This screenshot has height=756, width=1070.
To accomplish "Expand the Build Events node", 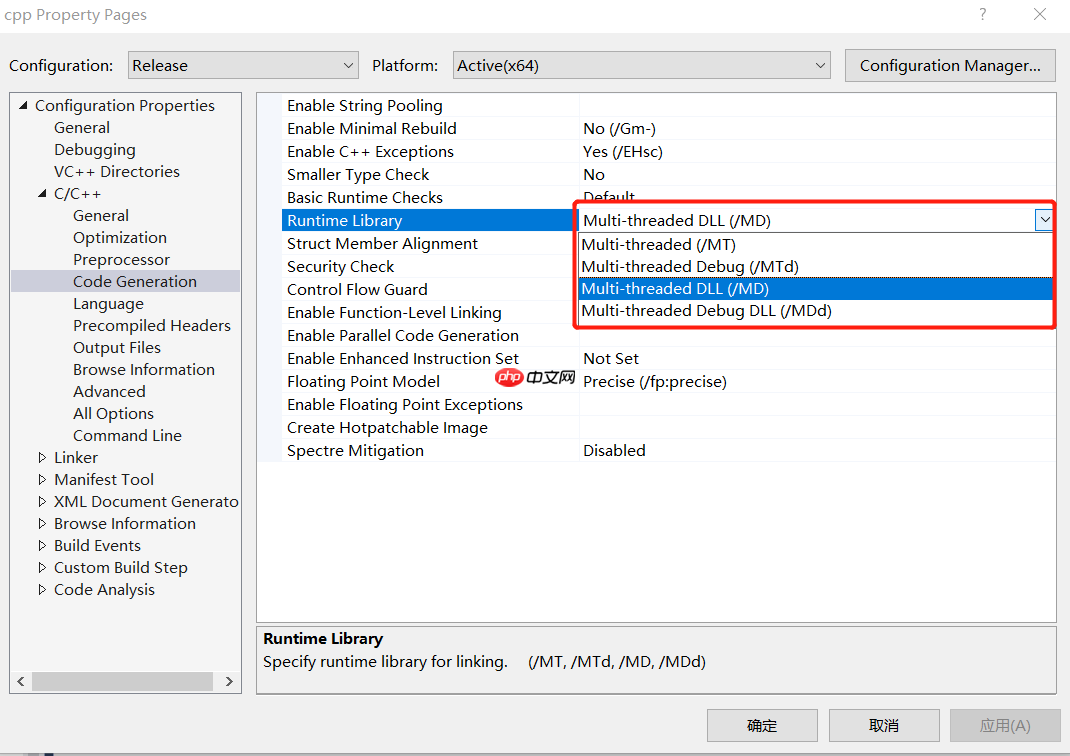I will [x=42, y=546].
